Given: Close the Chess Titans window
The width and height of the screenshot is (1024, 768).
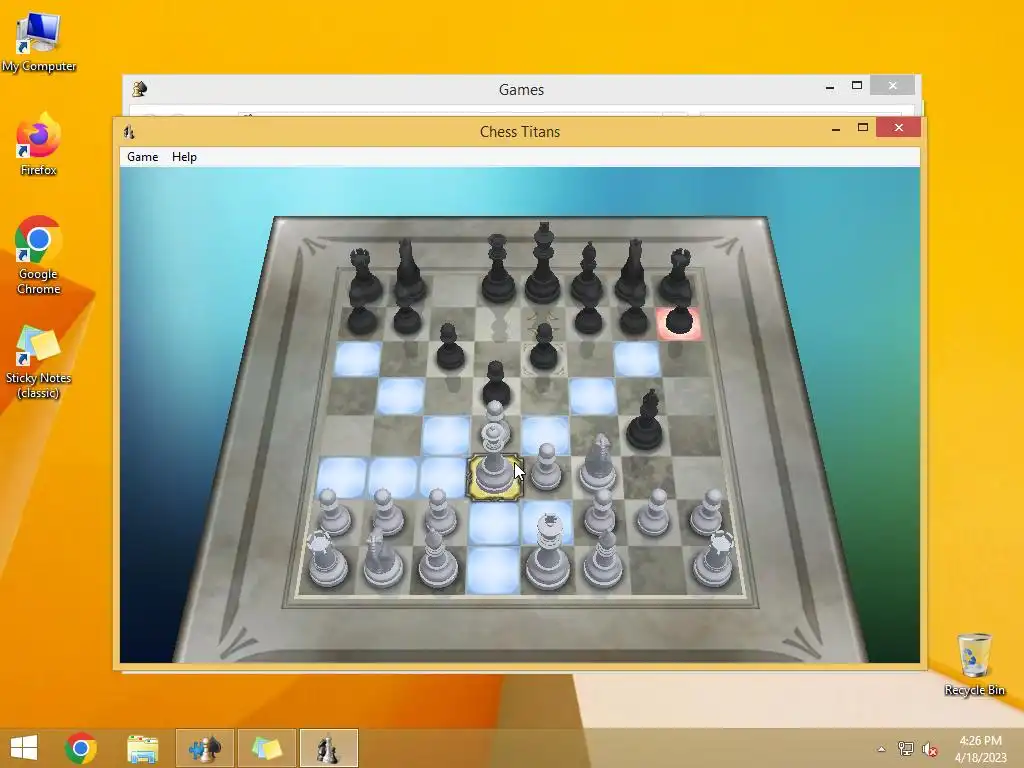Looking at the screenshot, I should click(899, 127).
